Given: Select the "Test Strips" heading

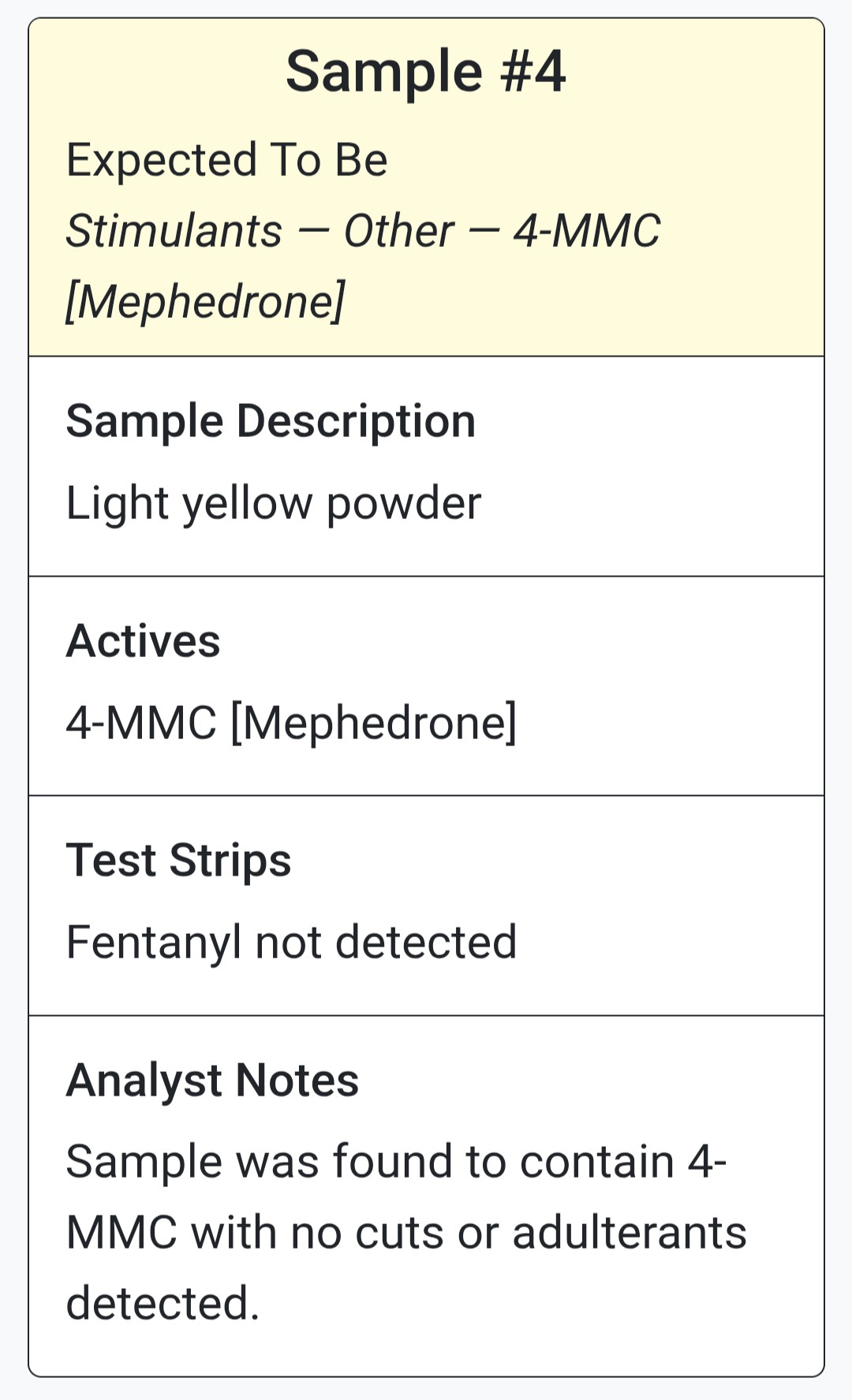Looking at the screenshot, I should (x=178, y=860).
